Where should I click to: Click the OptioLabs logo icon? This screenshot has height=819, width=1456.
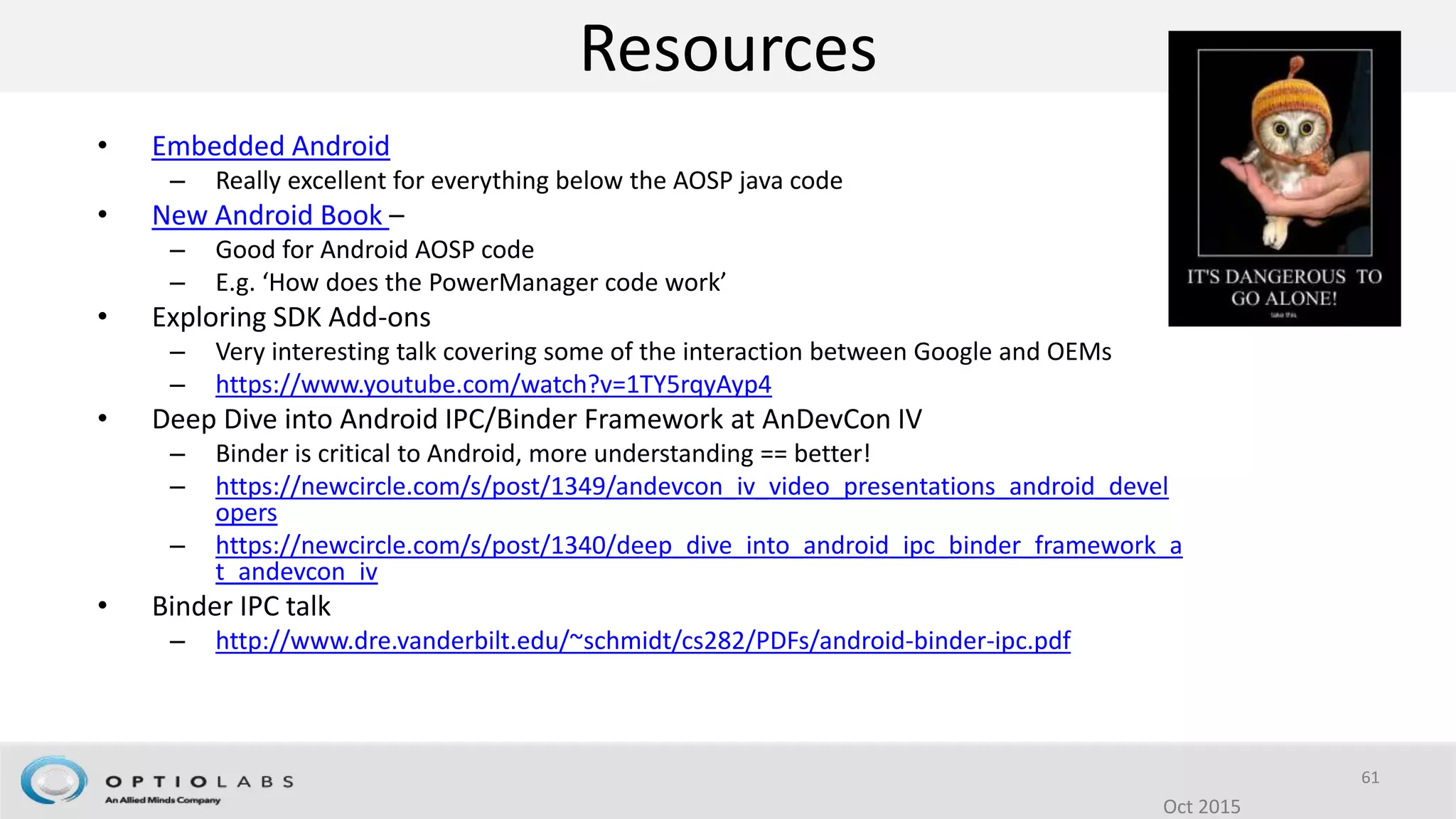tap(54, 780)
